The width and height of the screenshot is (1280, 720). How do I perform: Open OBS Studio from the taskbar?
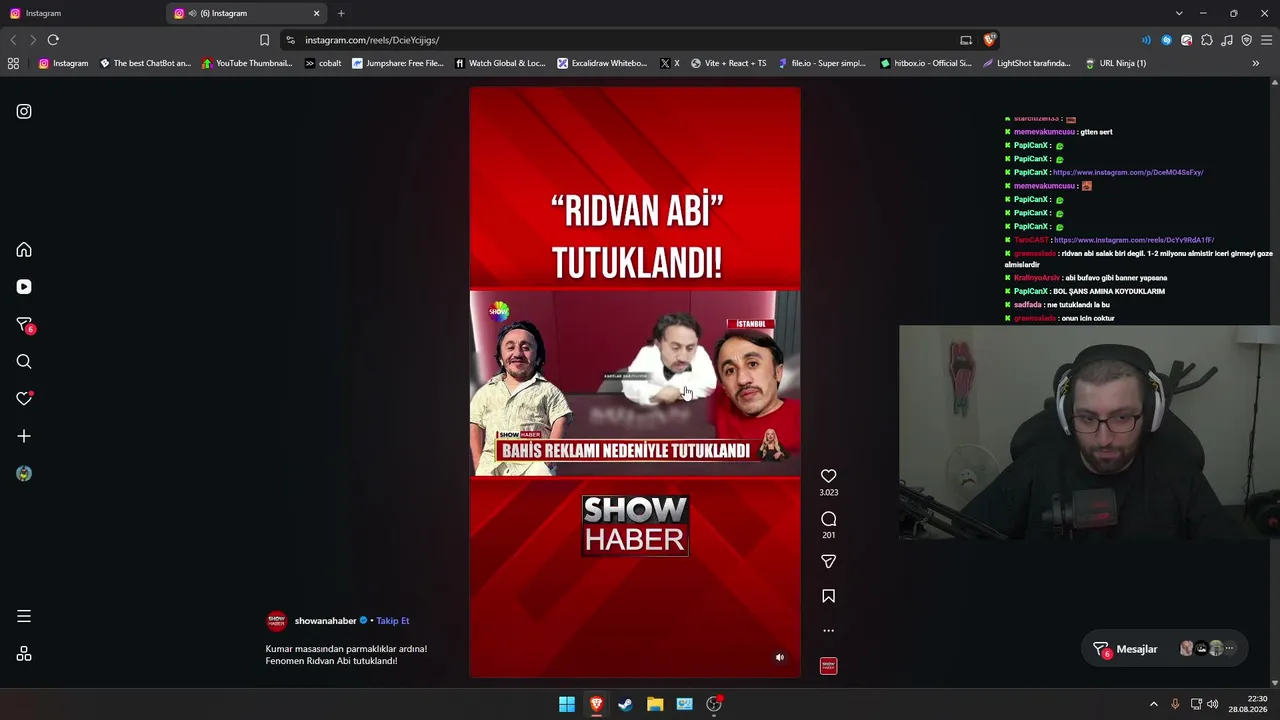tap(714, 704)
